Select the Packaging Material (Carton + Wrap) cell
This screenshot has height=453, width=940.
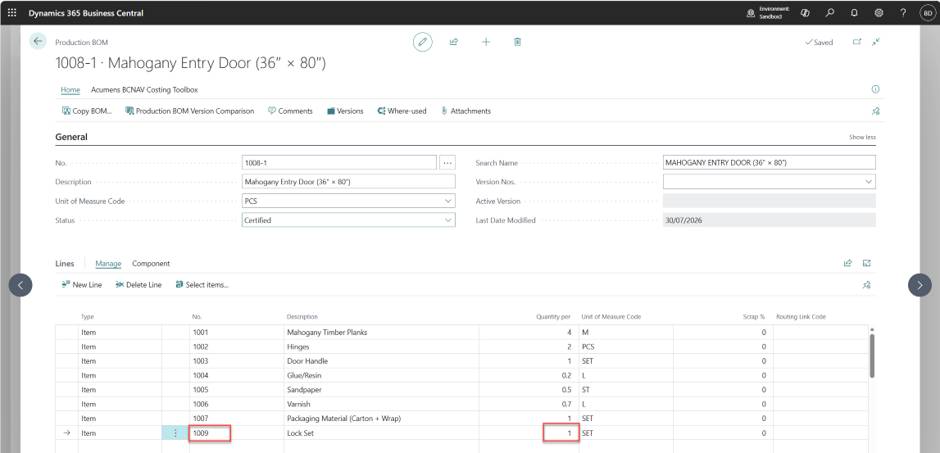coord(381,418)
